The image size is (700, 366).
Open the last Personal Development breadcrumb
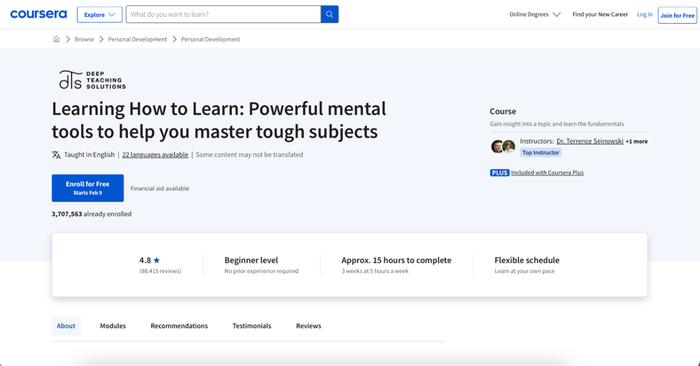[x=210, y=39]
